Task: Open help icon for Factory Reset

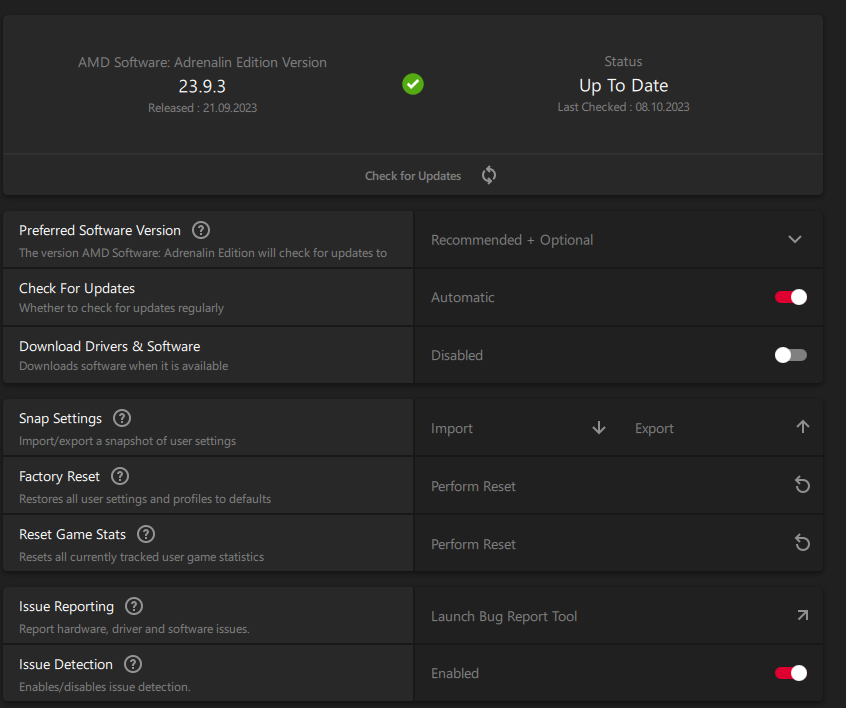Action: [x=120, y=476]
